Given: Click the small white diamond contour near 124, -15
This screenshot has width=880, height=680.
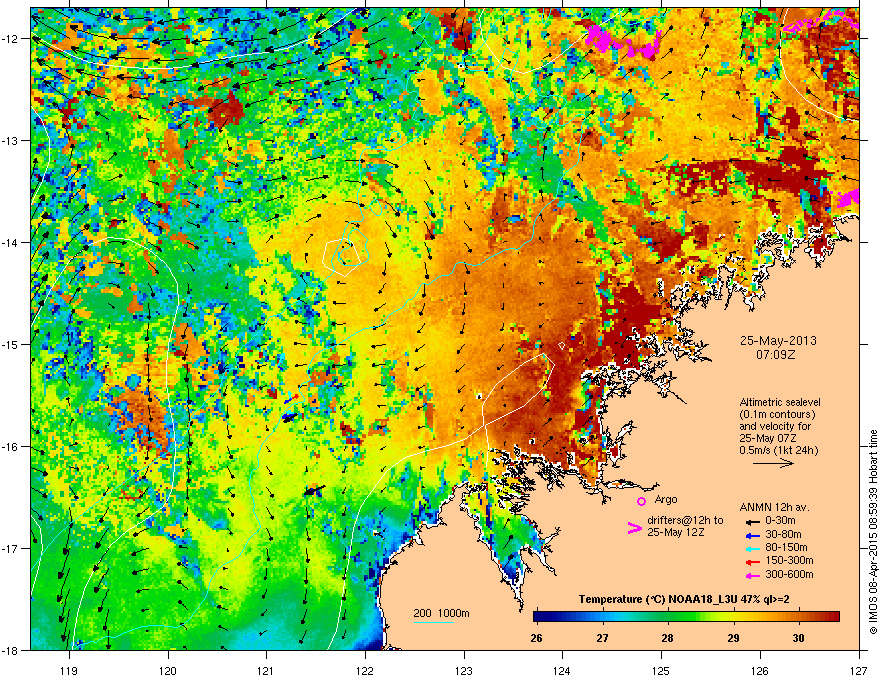Looking at the screenshot, I should click(561, 346).
